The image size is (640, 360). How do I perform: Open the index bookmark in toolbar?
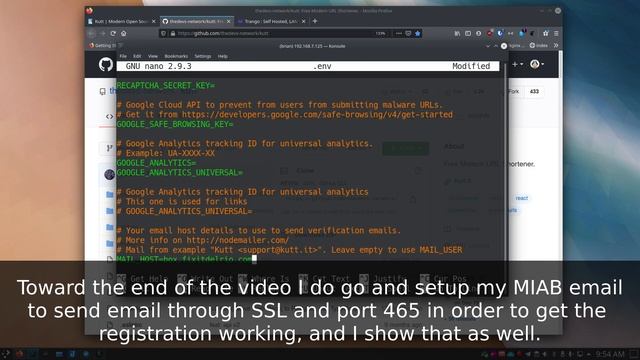(539, 46)
